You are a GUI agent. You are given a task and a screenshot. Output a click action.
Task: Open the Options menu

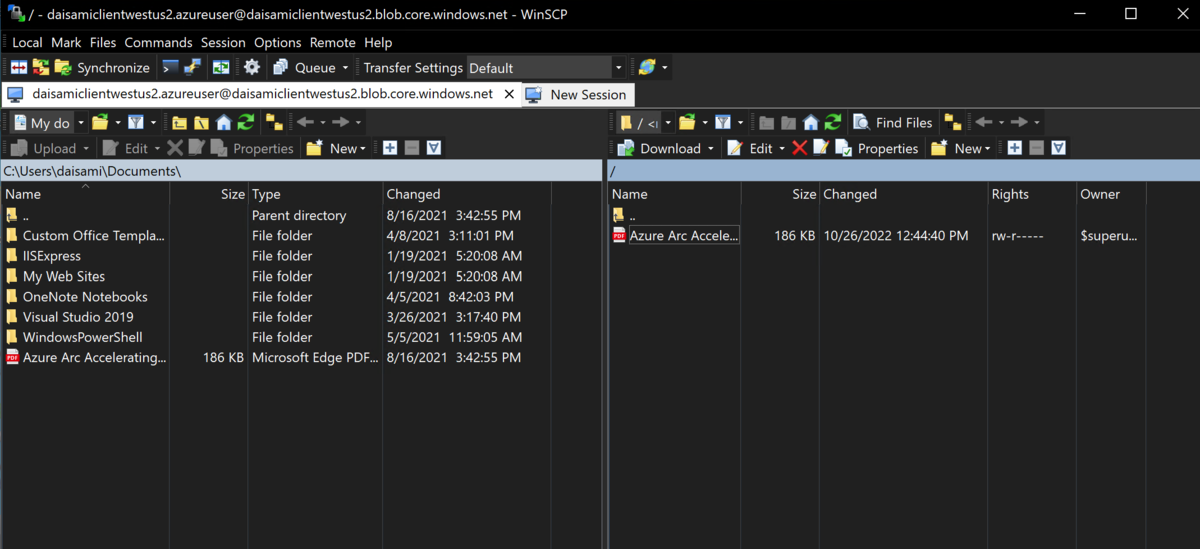(277, 43)
